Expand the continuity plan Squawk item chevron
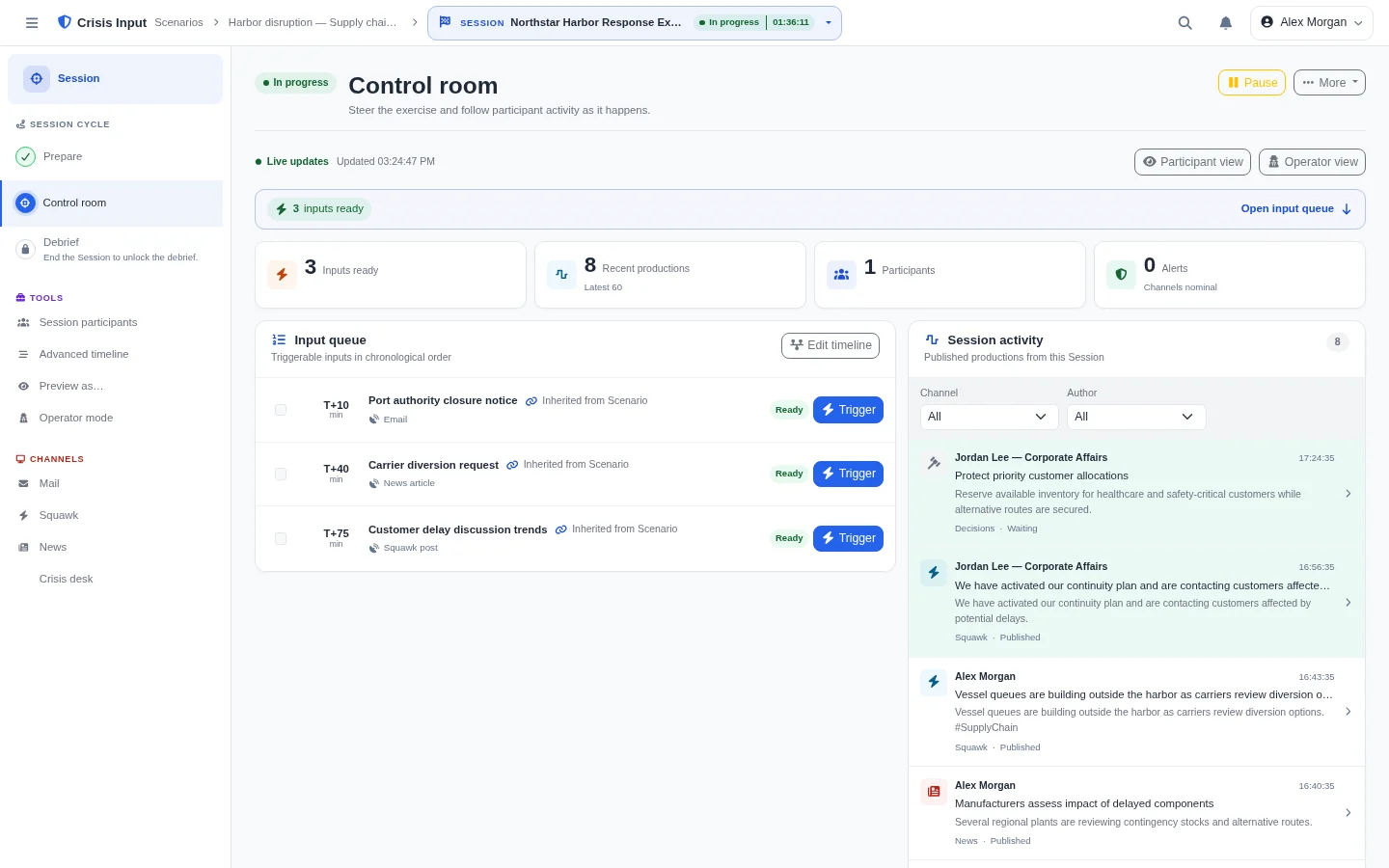Screen dimensions: 1389x868 click(x=1348, y=603)
